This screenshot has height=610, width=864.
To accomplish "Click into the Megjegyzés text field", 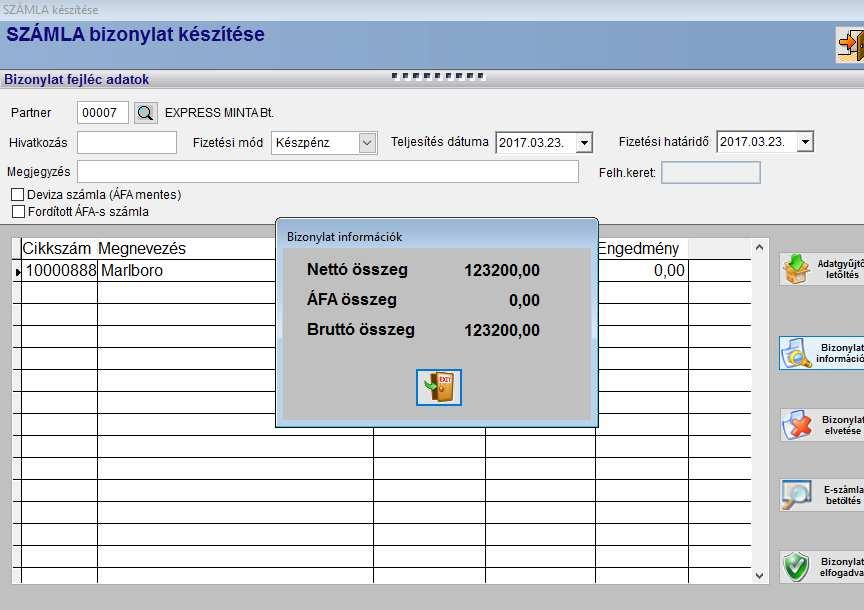I will pyautogui.click(x=328, y=172).
